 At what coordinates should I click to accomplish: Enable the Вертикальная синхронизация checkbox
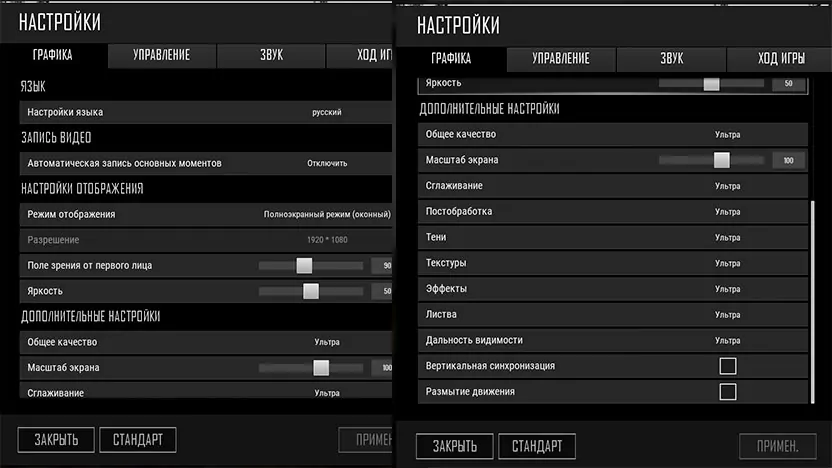click(727, 366)
